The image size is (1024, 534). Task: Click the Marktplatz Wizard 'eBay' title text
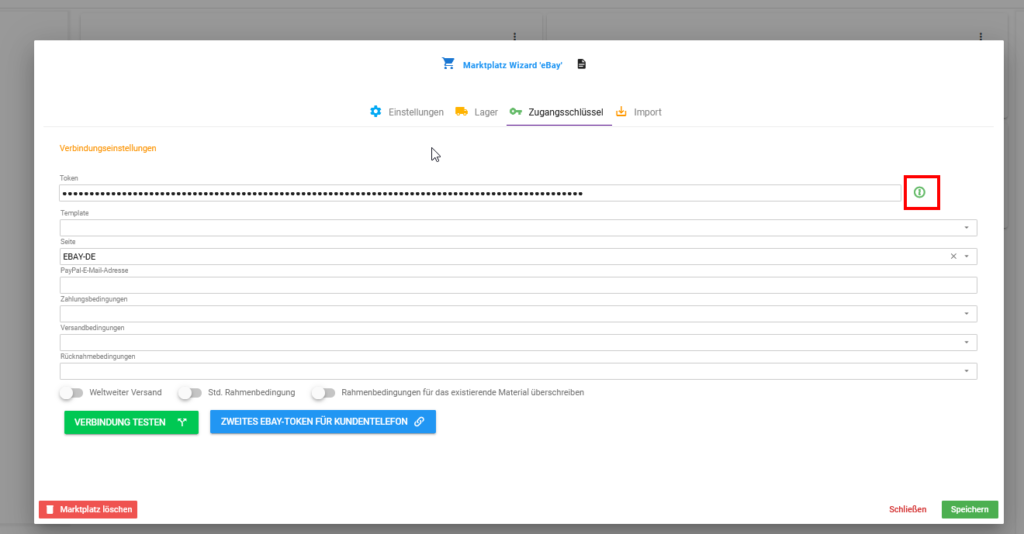512,65
